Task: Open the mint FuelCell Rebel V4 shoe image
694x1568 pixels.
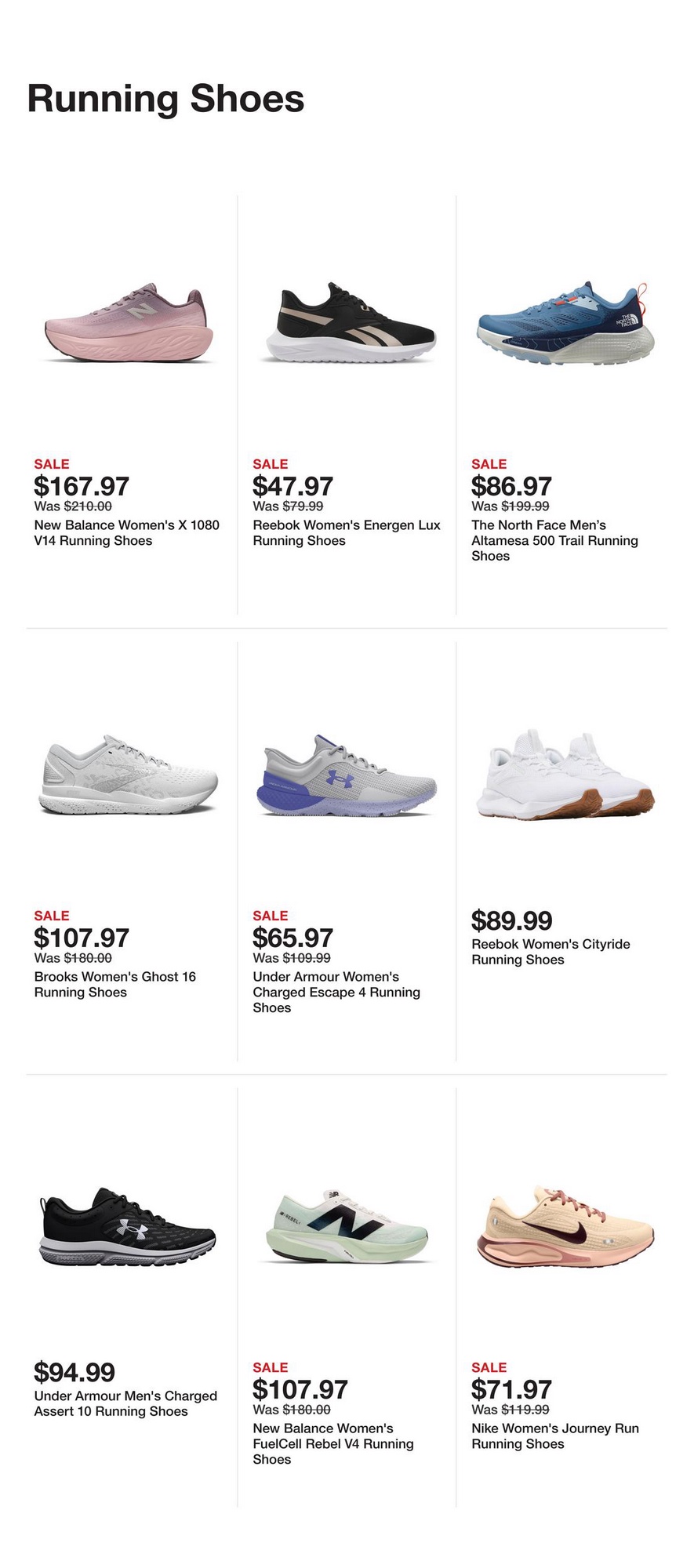Action: pyautogui.click(x=347, y=1226)
